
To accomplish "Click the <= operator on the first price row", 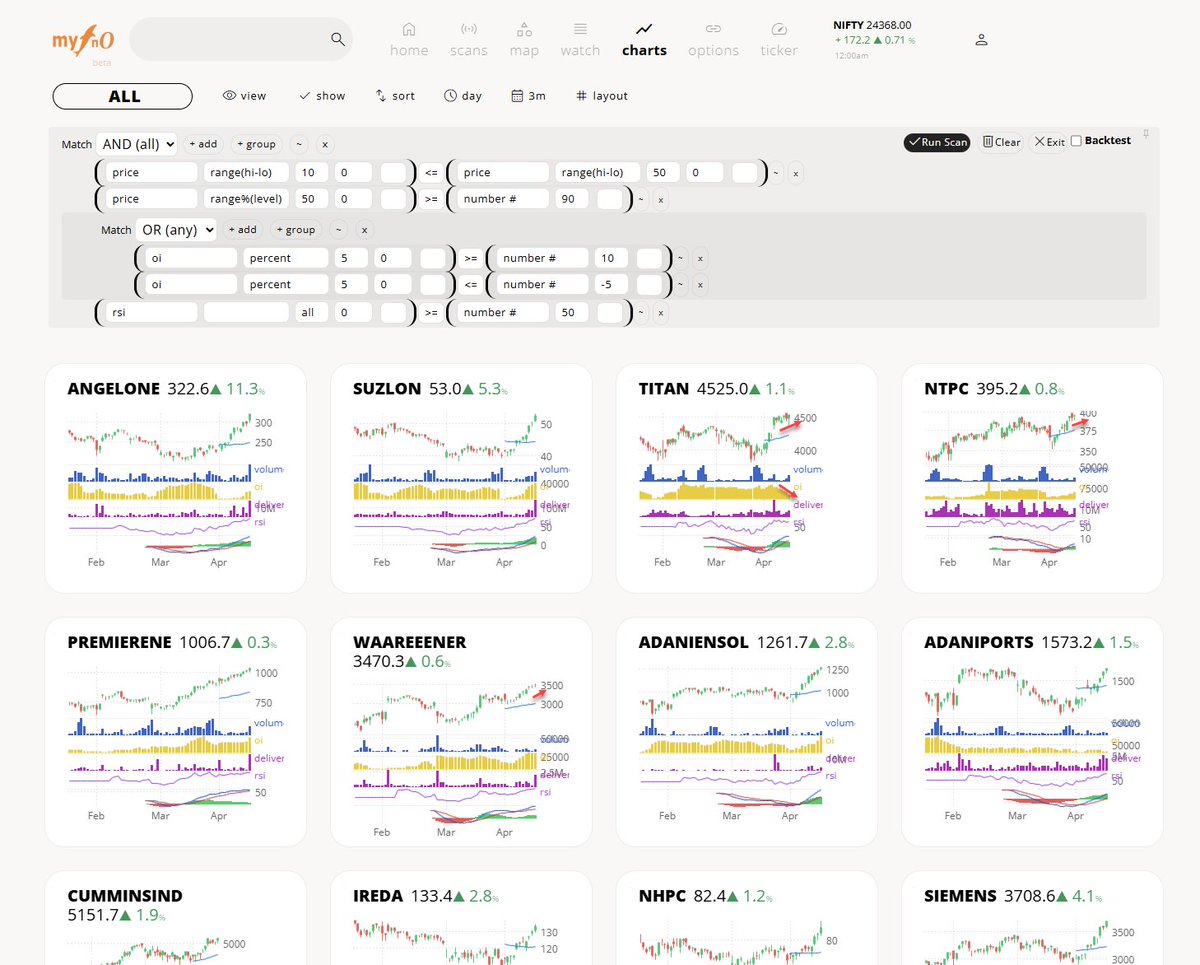I will (x=430, y=173).
